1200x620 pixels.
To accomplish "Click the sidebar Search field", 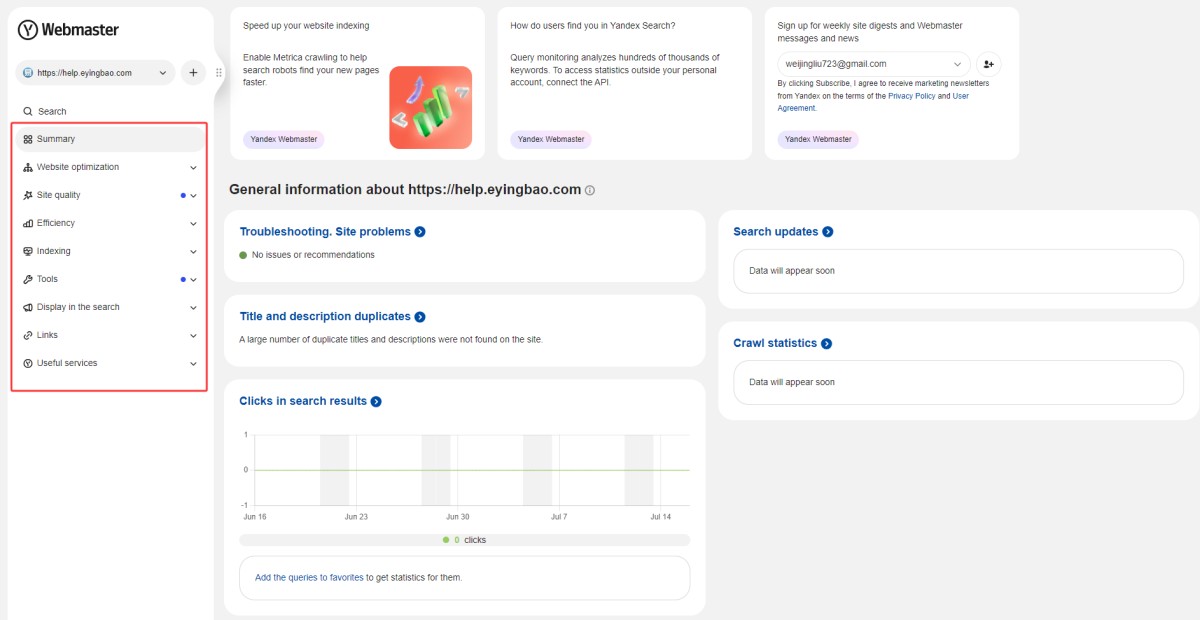I will click(x=52, y=111).
